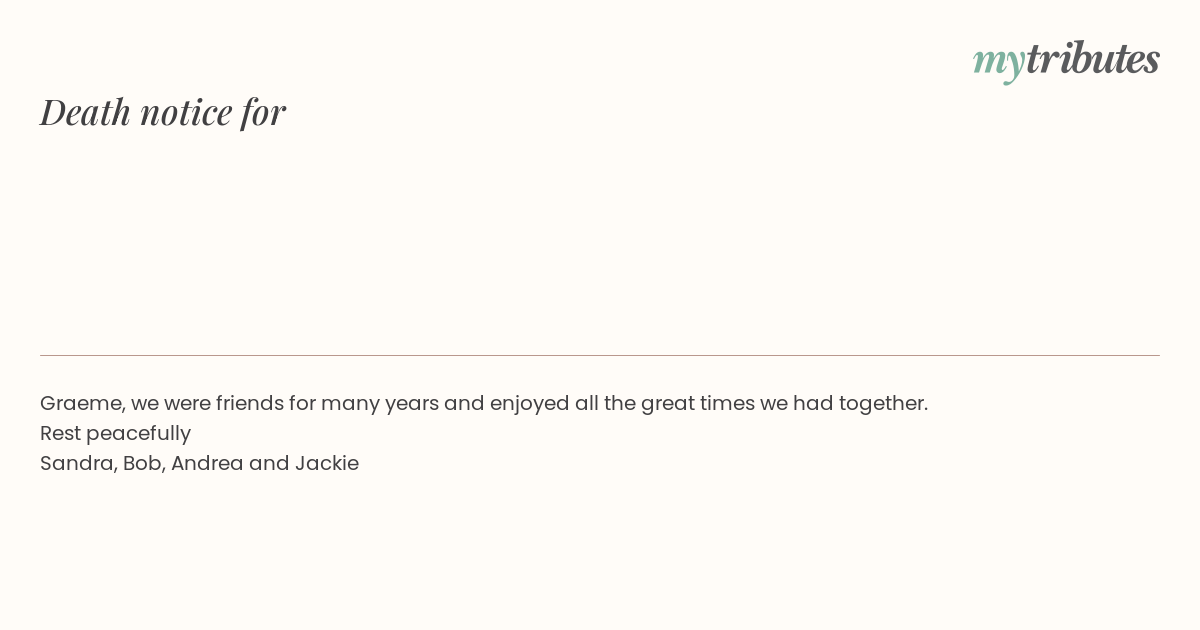The width and height of the screenshot is (1200, 630).
Task: Click the name "Andrea" in signature
Action: [207, 463]
